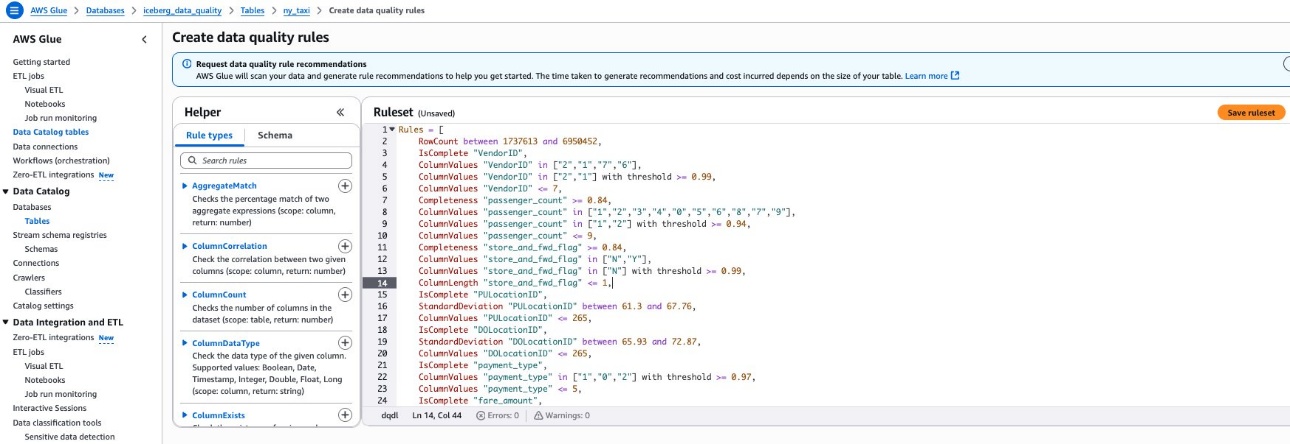Add the AggregateMatch rule with plus icon
This screenshot has height=444, width=1290.
coord(345,186)
